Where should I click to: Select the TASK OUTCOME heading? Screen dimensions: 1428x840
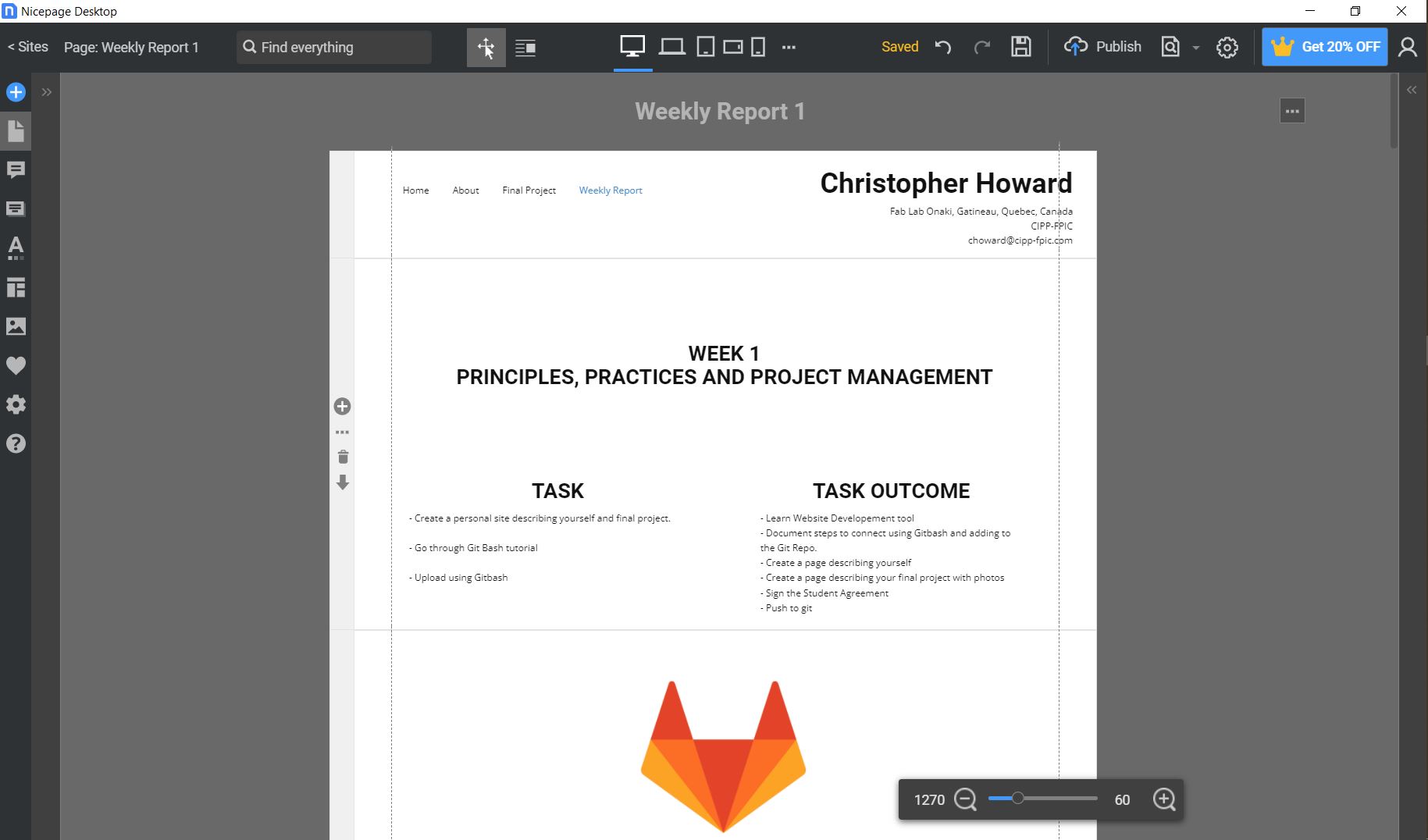891,491
